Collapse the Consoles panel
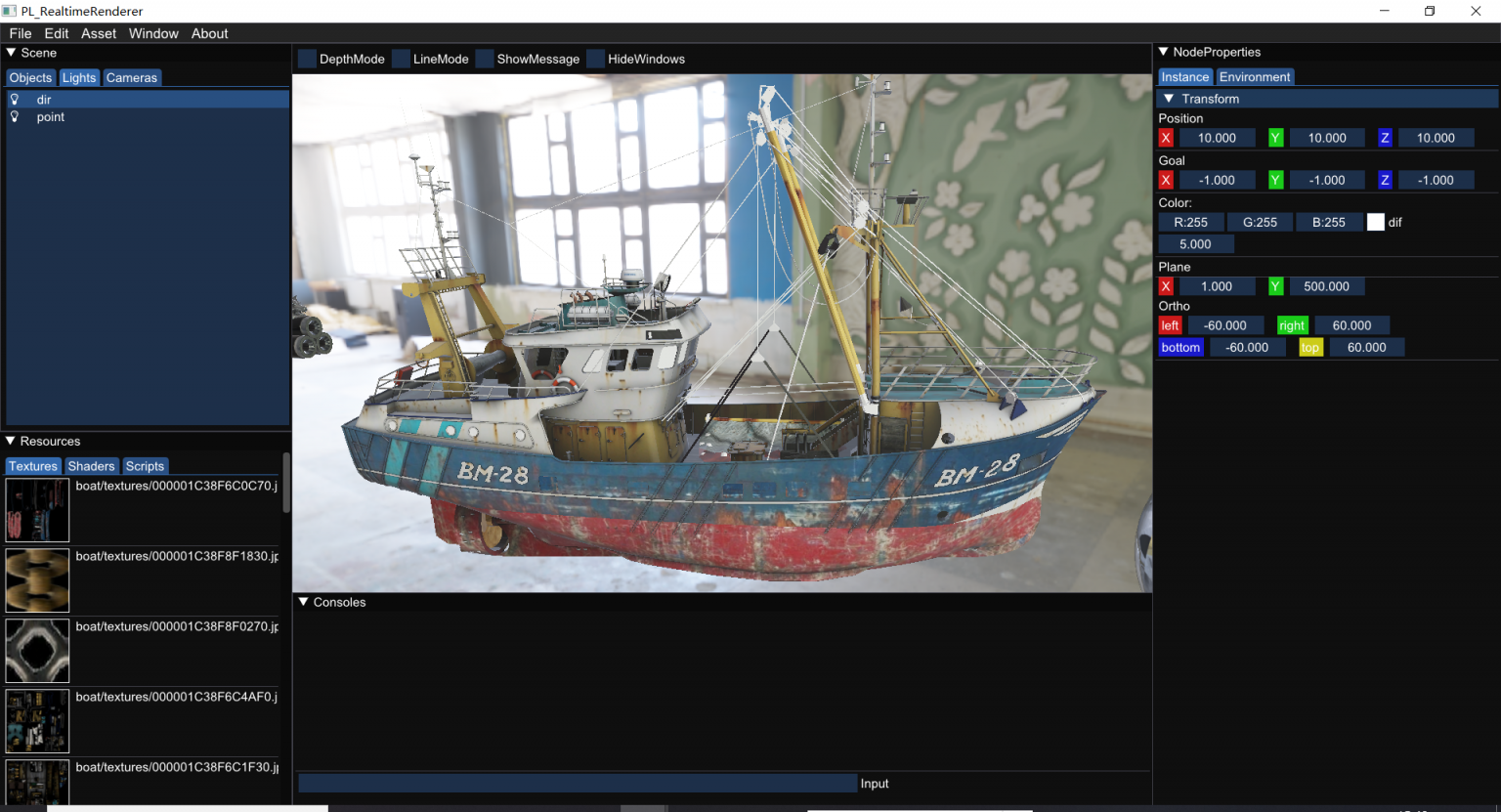The height and width of the screenshot is (812, 1501). tap(303, 602)
